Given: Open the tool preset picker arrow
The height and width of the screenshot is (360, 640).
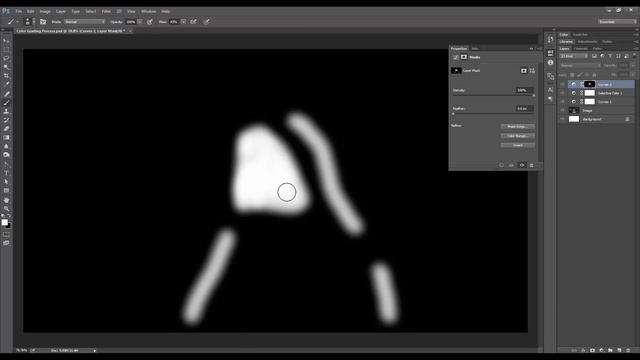Looking at the screenshot, I should 17,22.
